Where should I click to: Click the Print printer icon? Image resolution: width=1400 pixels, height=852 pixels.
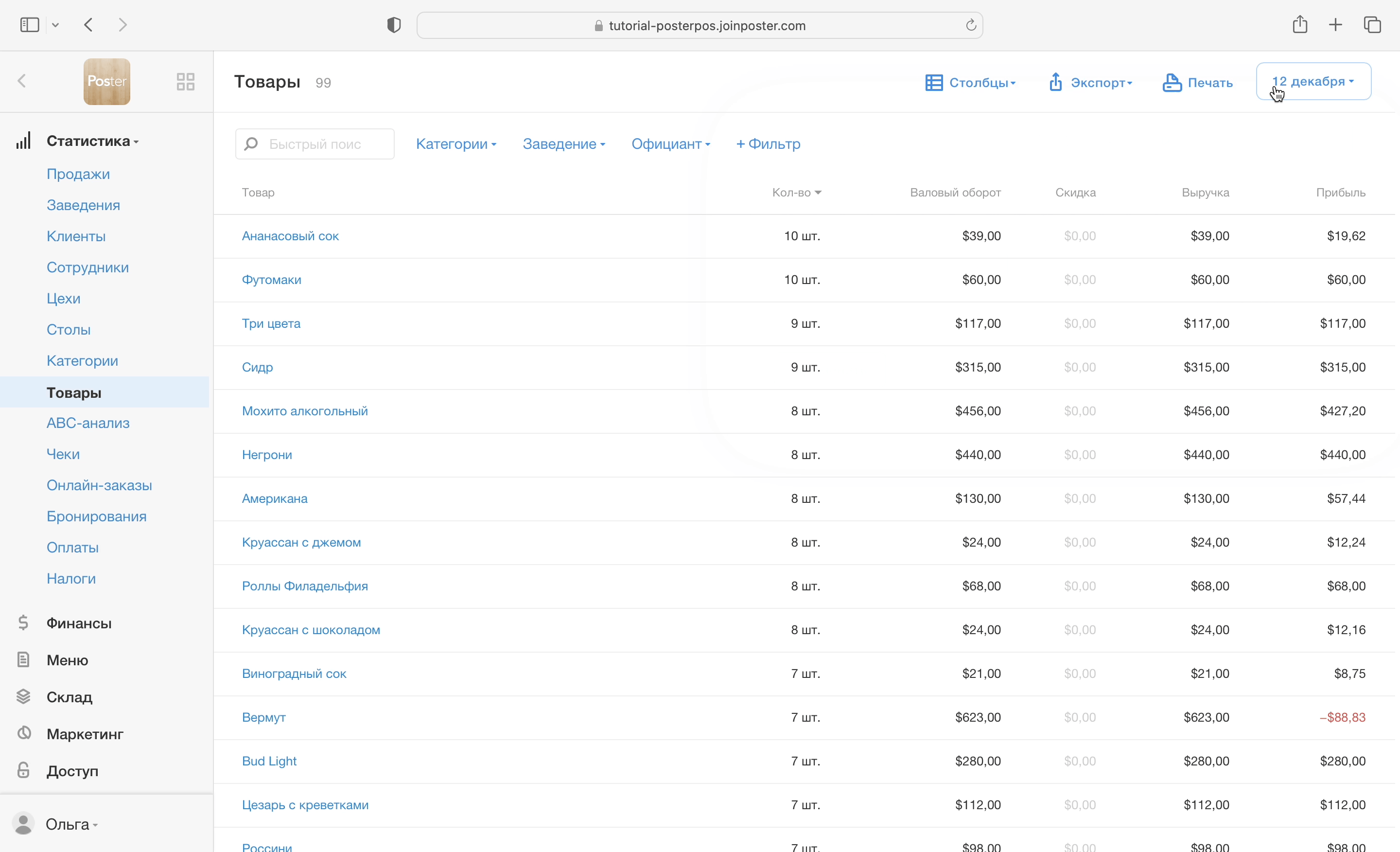pyautogui.click(x=1172, y=82)
